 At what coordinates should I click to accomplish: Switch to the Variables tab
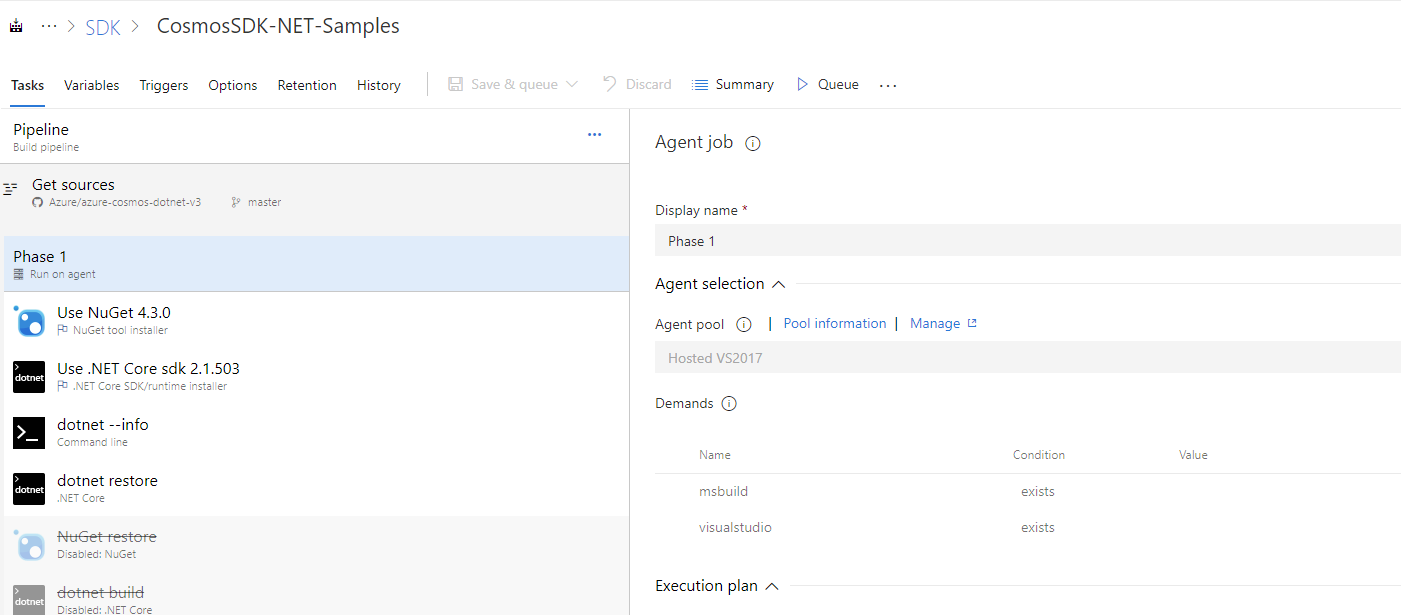tap(91, 85)
